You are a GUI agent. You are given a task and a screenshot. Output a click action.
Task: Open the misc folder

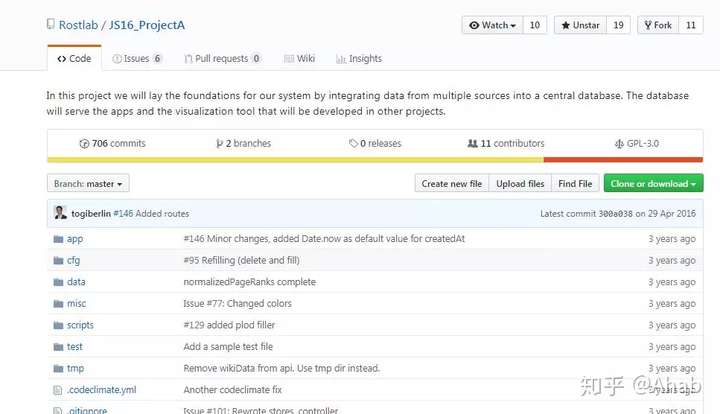coord(77,303)
